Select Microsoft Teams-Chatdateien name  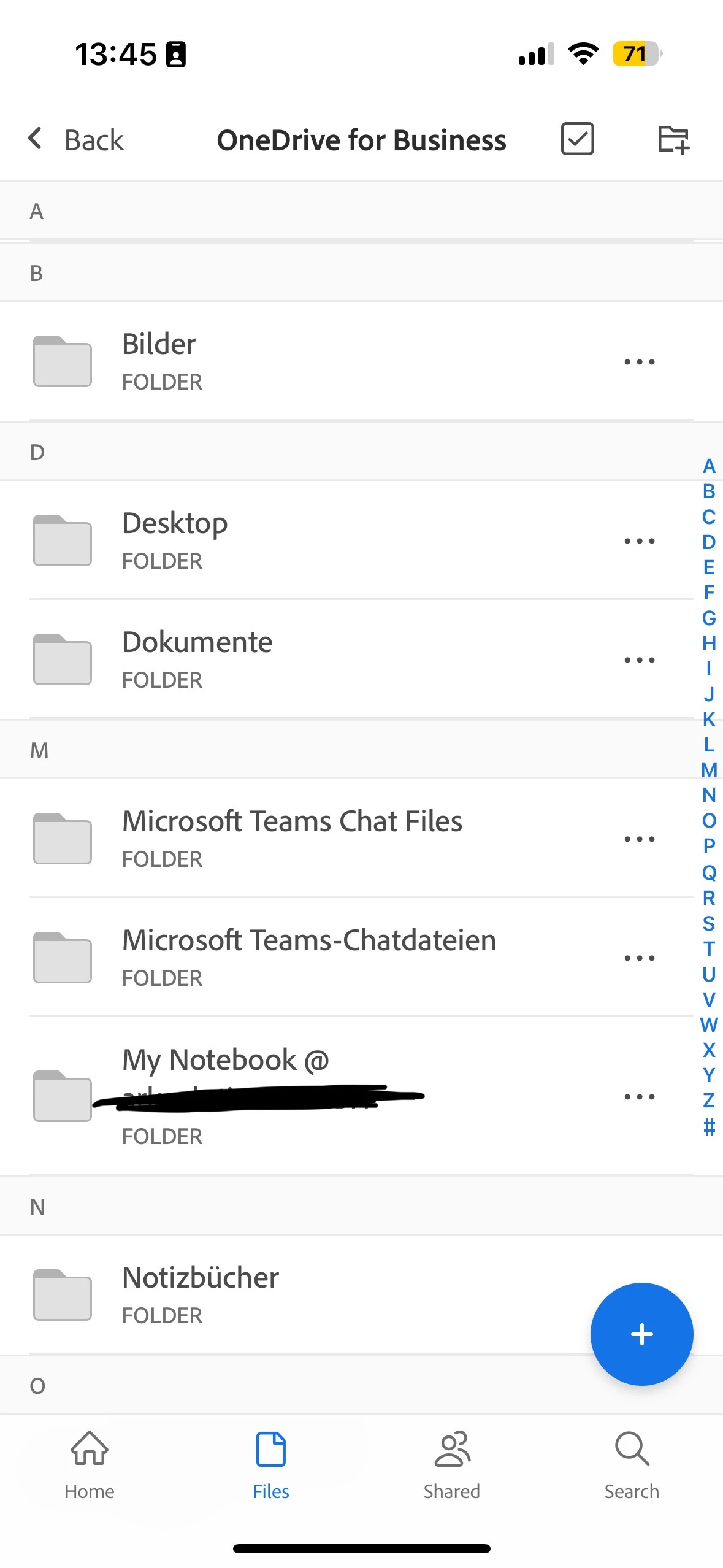[309, 940]
